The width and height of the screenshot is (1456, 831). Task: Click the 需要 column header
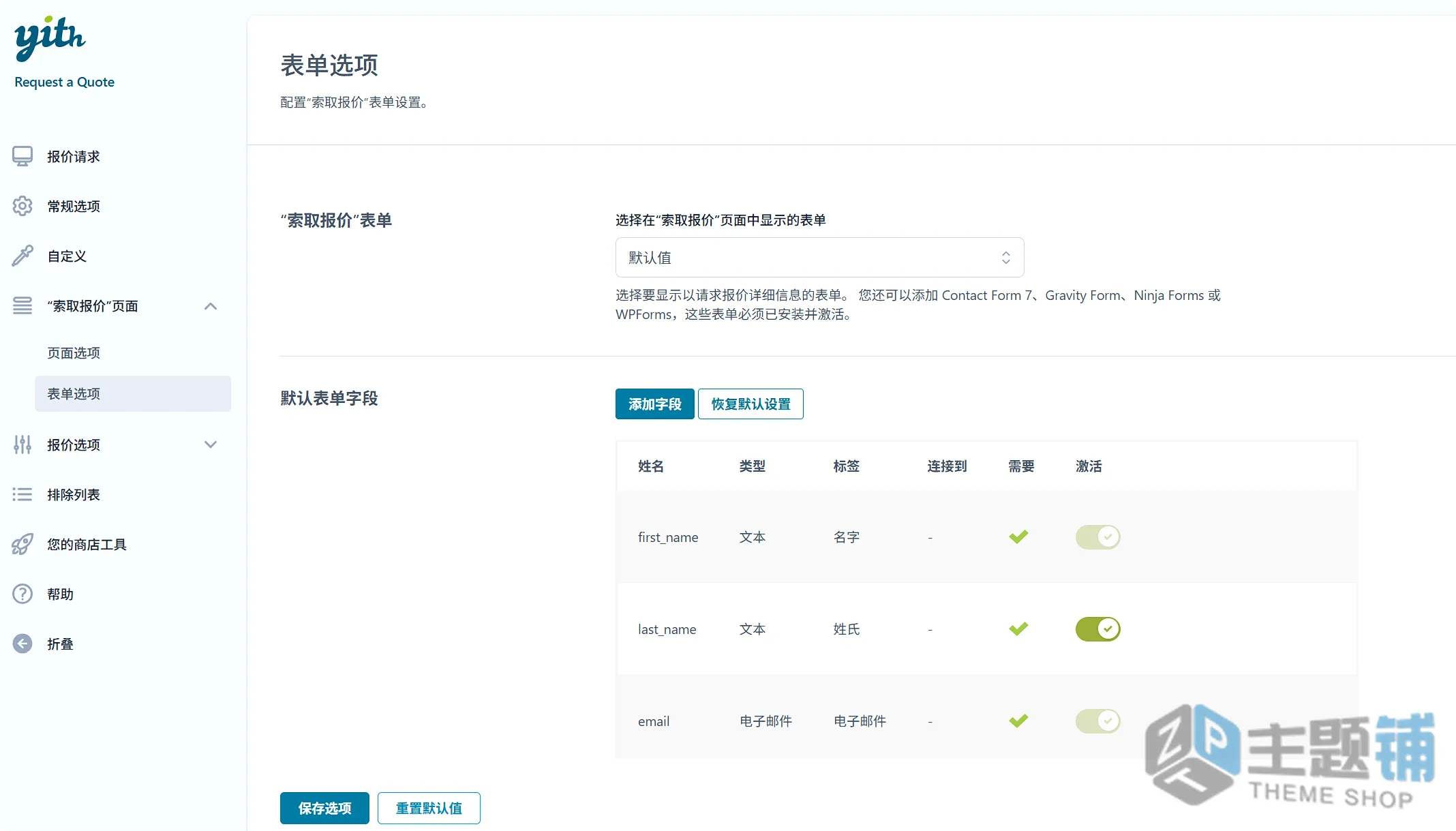[1022, 466]
